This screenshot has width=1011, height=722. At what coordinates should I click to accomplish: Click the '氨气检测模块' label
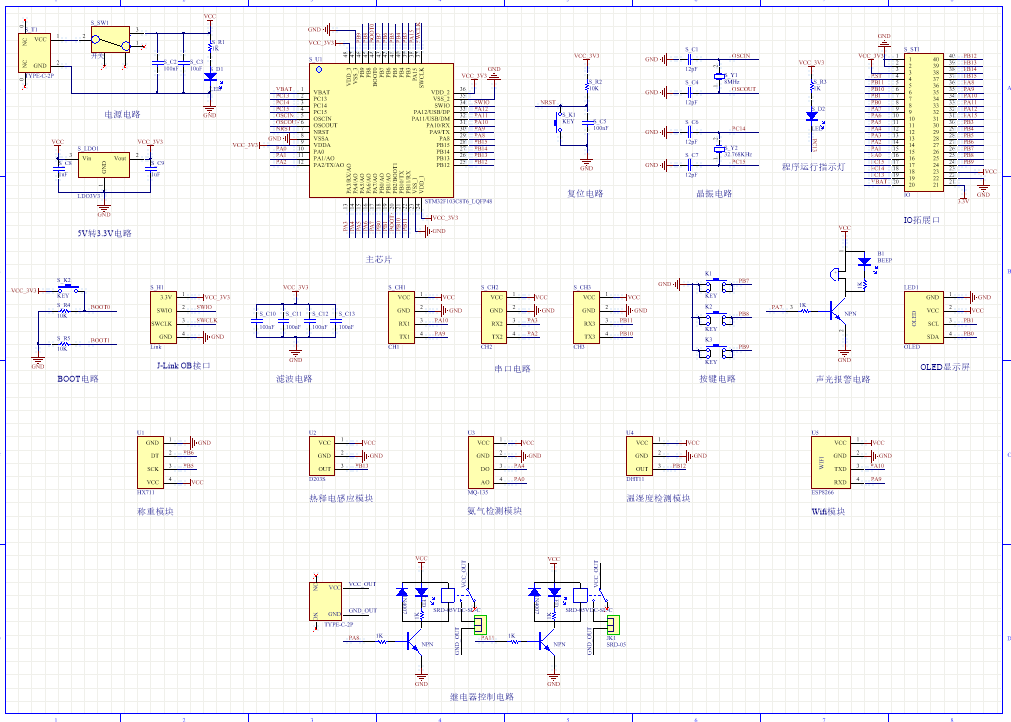coord(495,511)
